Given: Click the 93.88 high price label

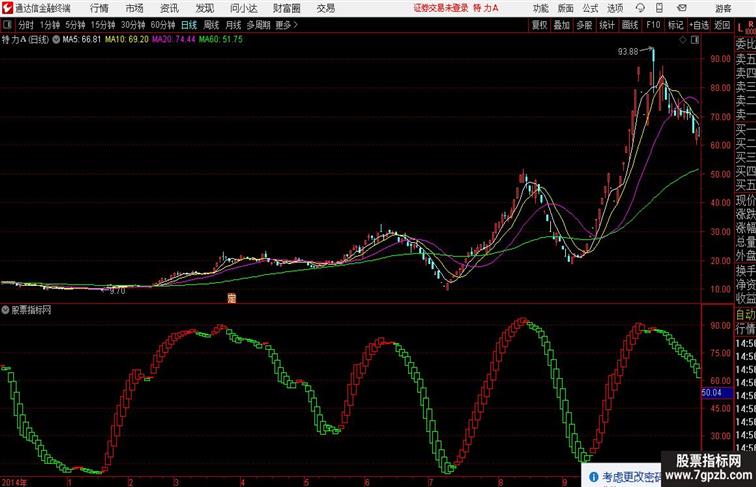Looking at the screenshot, I should (x=628, y=52).
